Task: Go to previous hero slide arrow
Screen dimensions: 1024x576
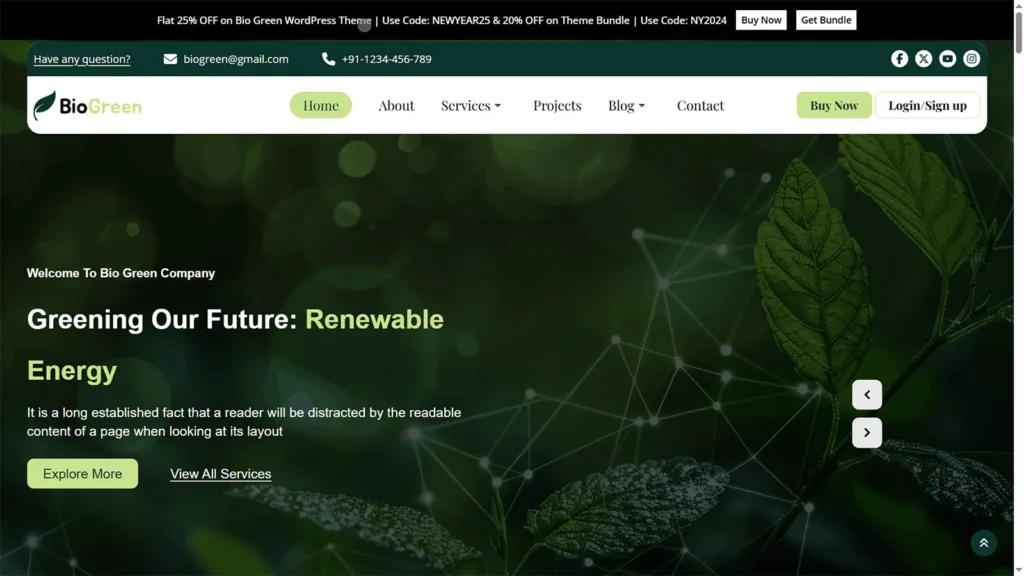Action: pos(867,394)
